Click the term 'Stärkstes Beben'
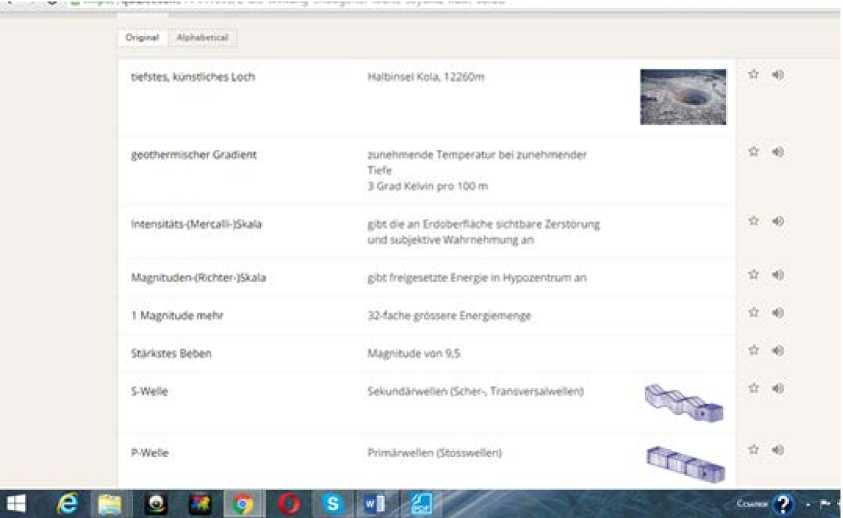Viewport: 843px width, 518px height. click(171, 353)
